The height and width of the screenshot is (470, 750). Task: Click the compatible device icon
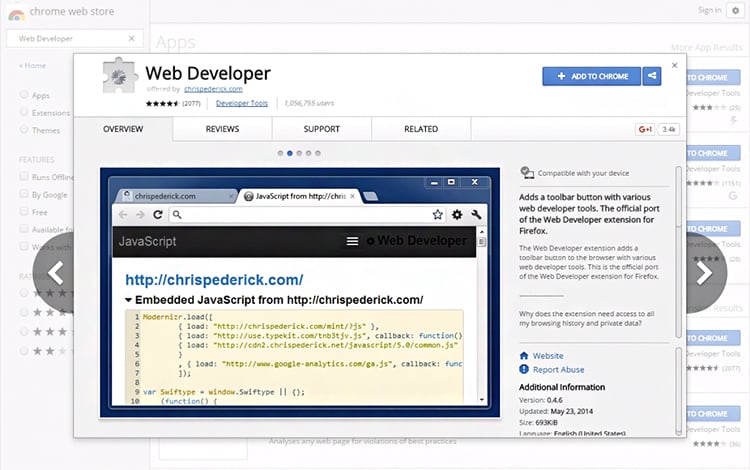point(527,173)
